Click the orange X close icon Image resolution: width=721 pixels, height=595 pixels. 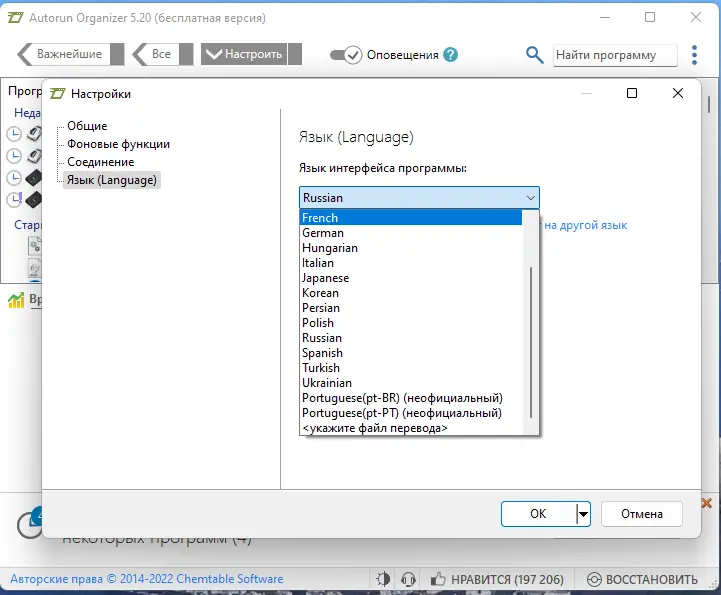707,503
